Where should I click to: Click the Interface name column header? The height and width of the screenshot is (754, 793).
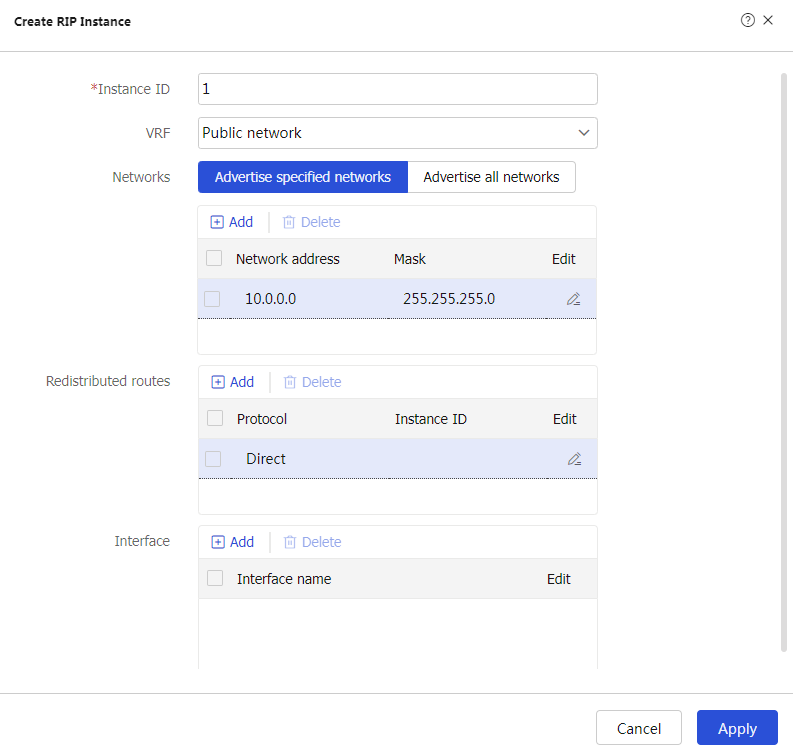point(284,579)
